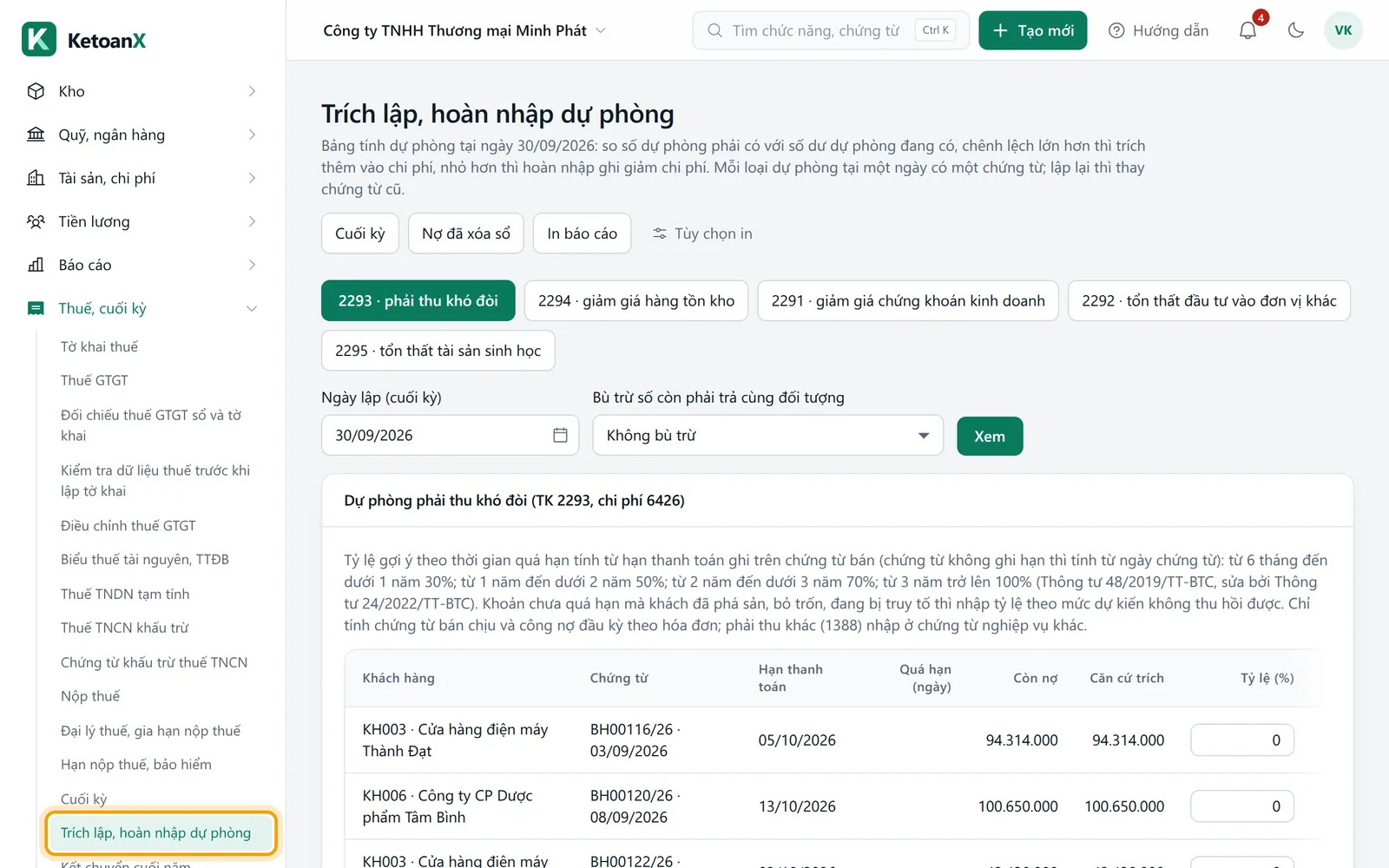The width and height of the screenshot is (1389, 868).
Task: Switch to 2295 tổn thất tài sản sinh học
Action: (438, 351)
